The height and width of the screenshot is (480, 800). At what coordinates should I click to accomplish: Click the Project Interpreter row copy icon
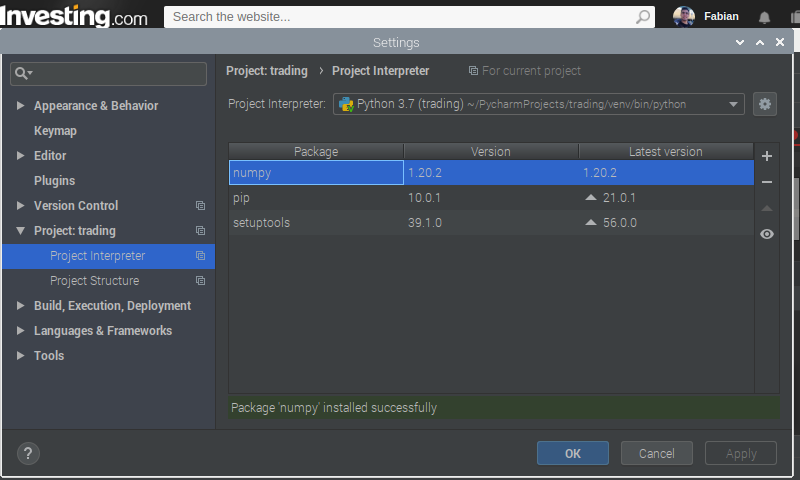(201, 256)
